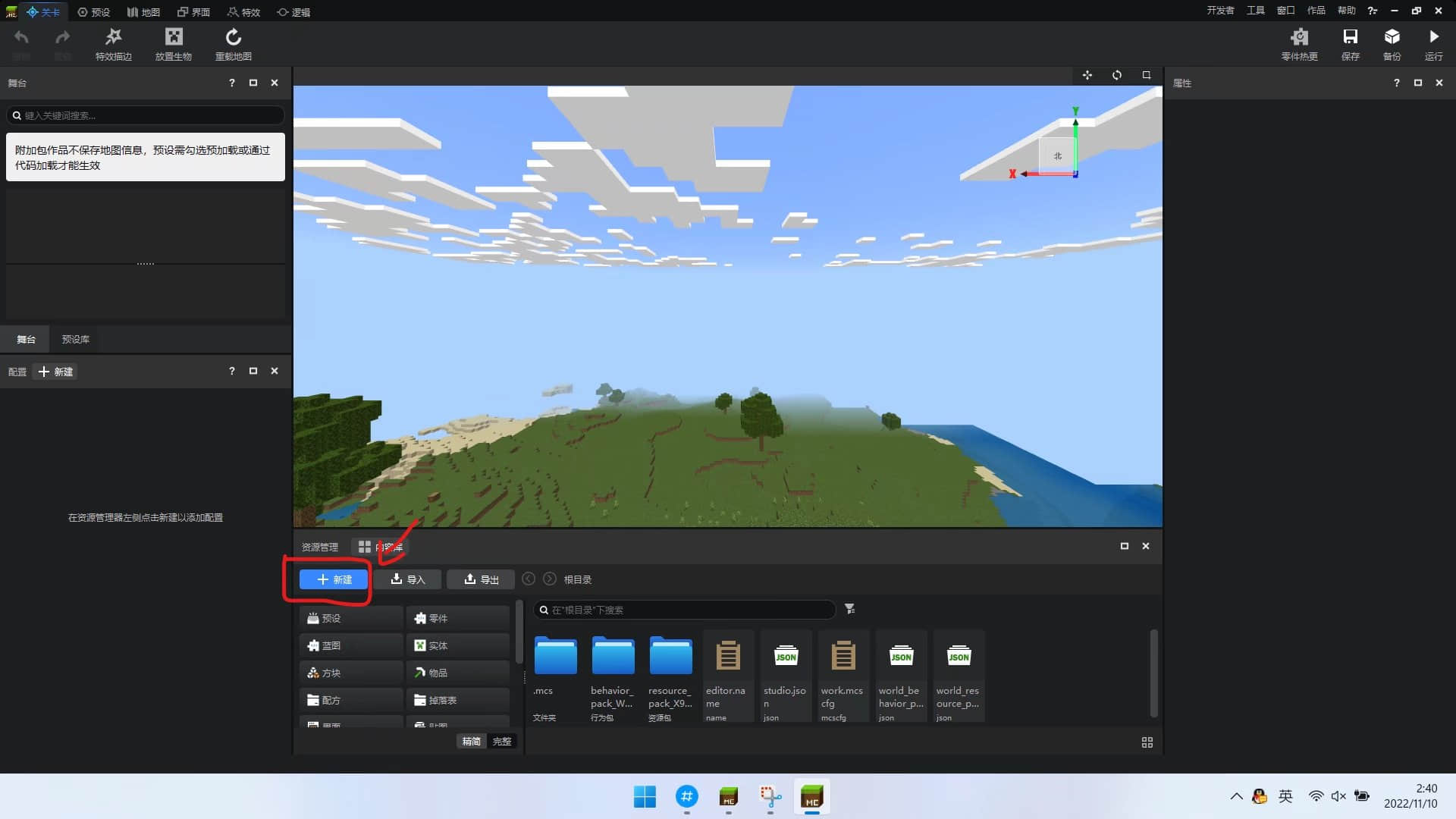Open Windows Start menu on the taskbar
The height and width of the screenshot is (819, 1456).
coord(645,797)
